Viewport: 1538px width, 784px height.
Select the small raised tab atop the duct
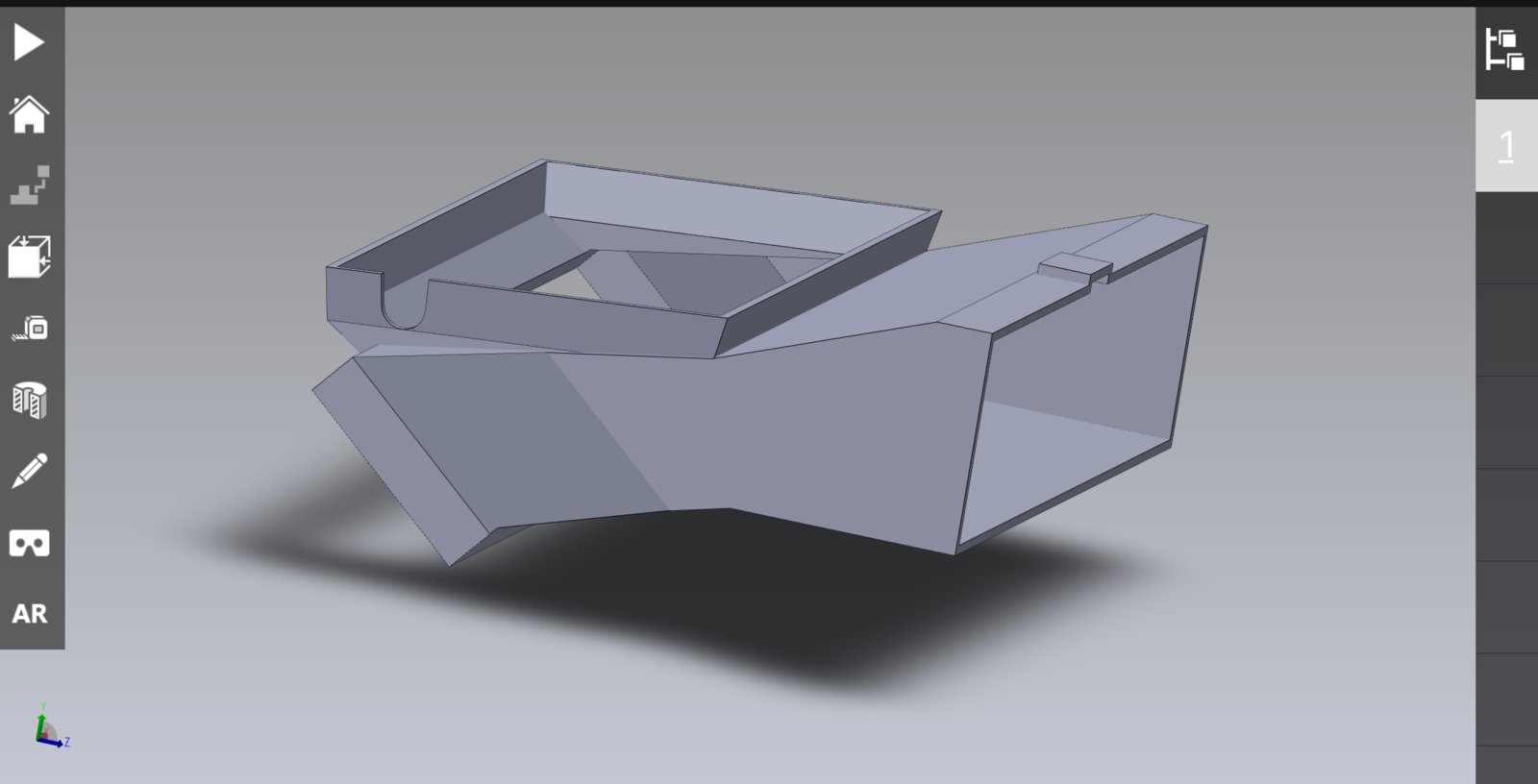coord(1075,265)
